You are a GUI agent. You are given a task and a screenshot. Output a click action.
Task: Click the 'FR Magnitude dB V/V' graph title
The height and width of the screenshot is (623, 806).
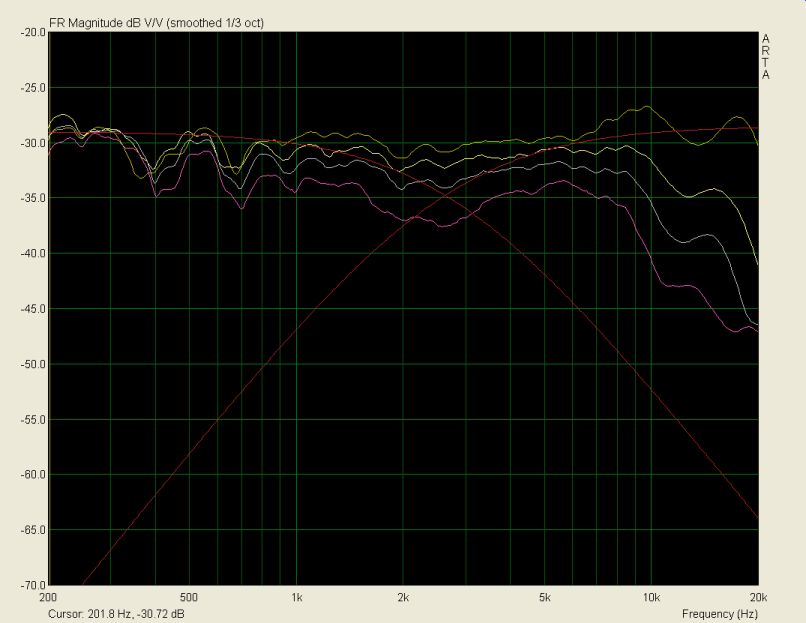pos(156,23)
